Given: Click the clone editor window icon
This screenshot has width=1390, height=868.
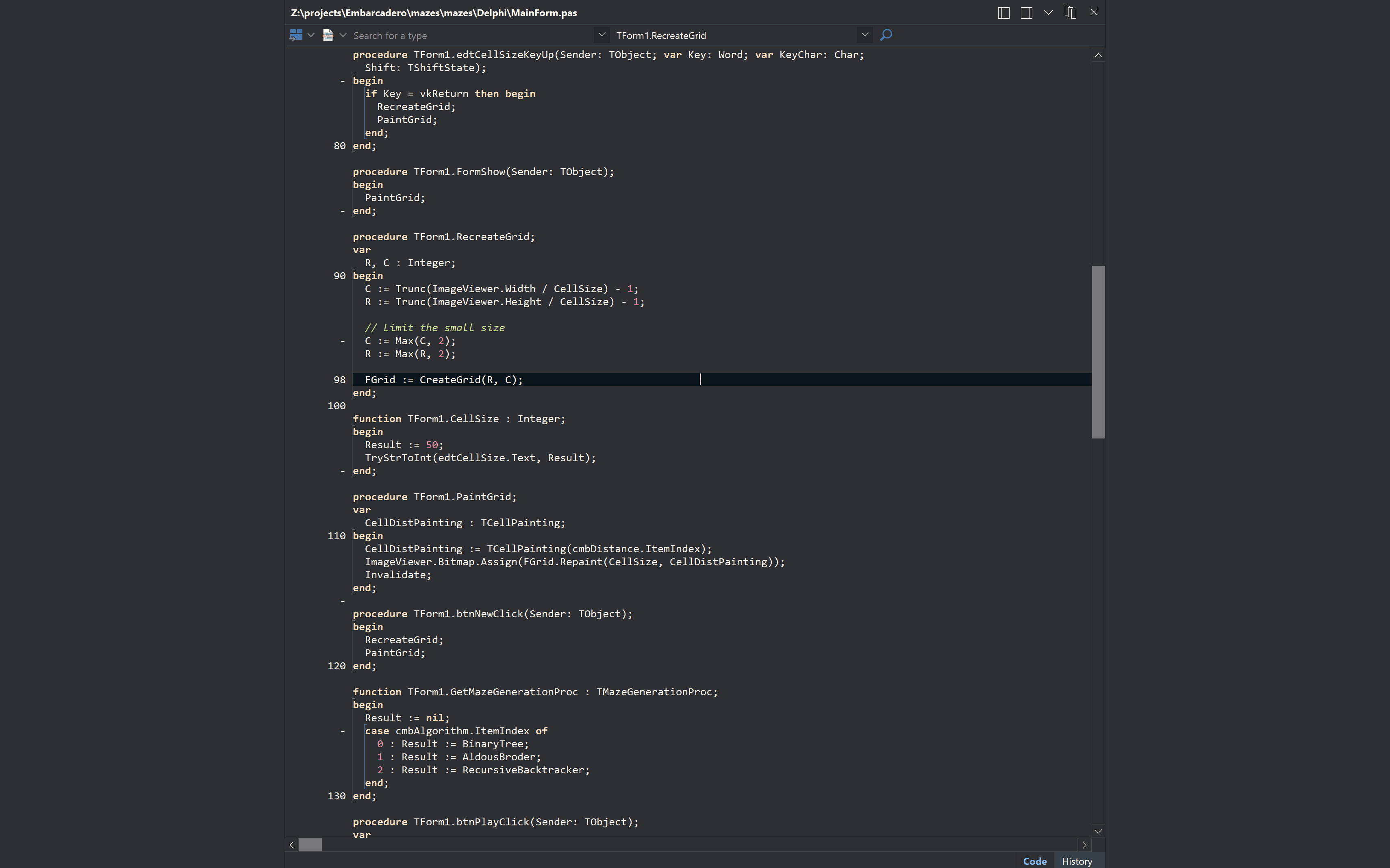Looking at the screenshot, I should [1070, 12].
